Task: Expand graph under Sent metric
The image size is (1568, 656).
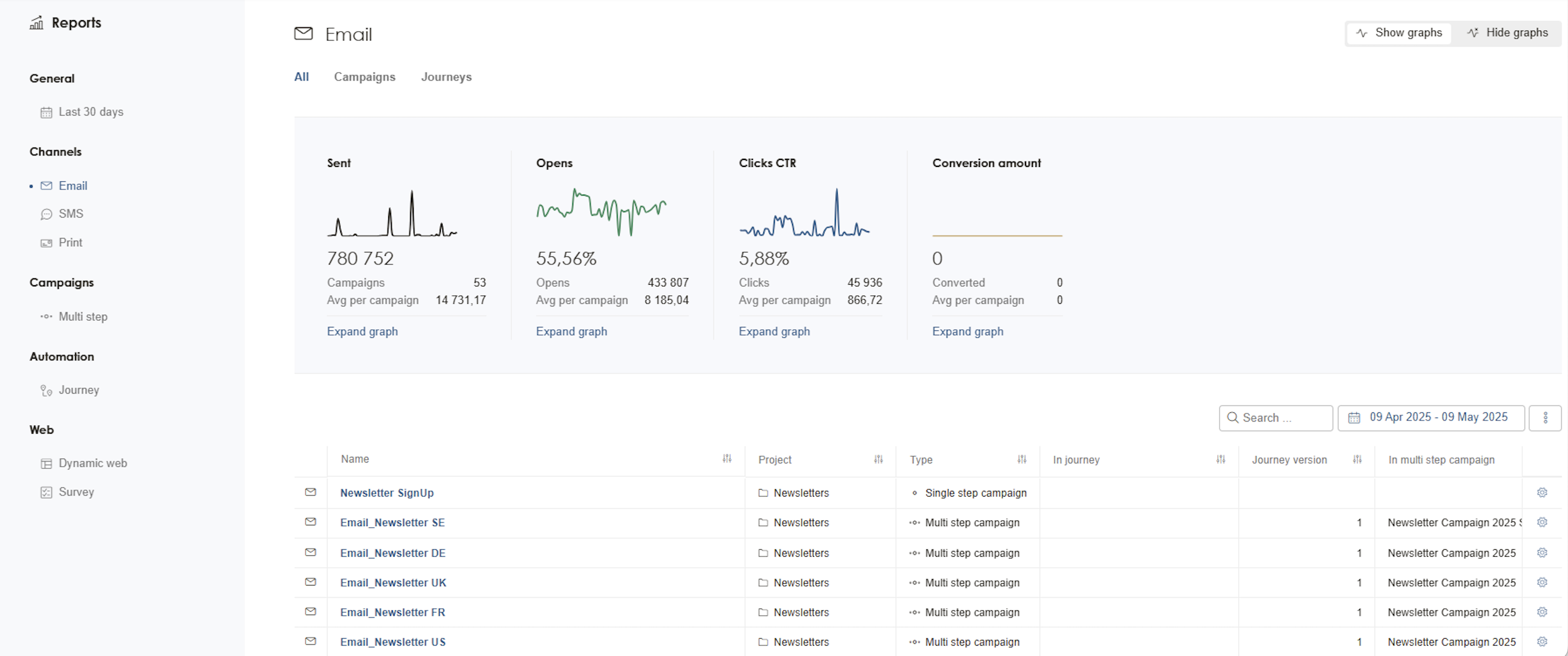Action: click(362, 331)
